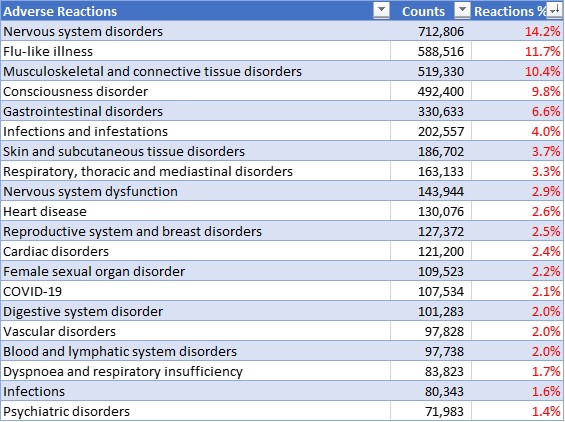Click the Nervous system disorders cell
Viewport: 565px width, 422px height.
196,31
